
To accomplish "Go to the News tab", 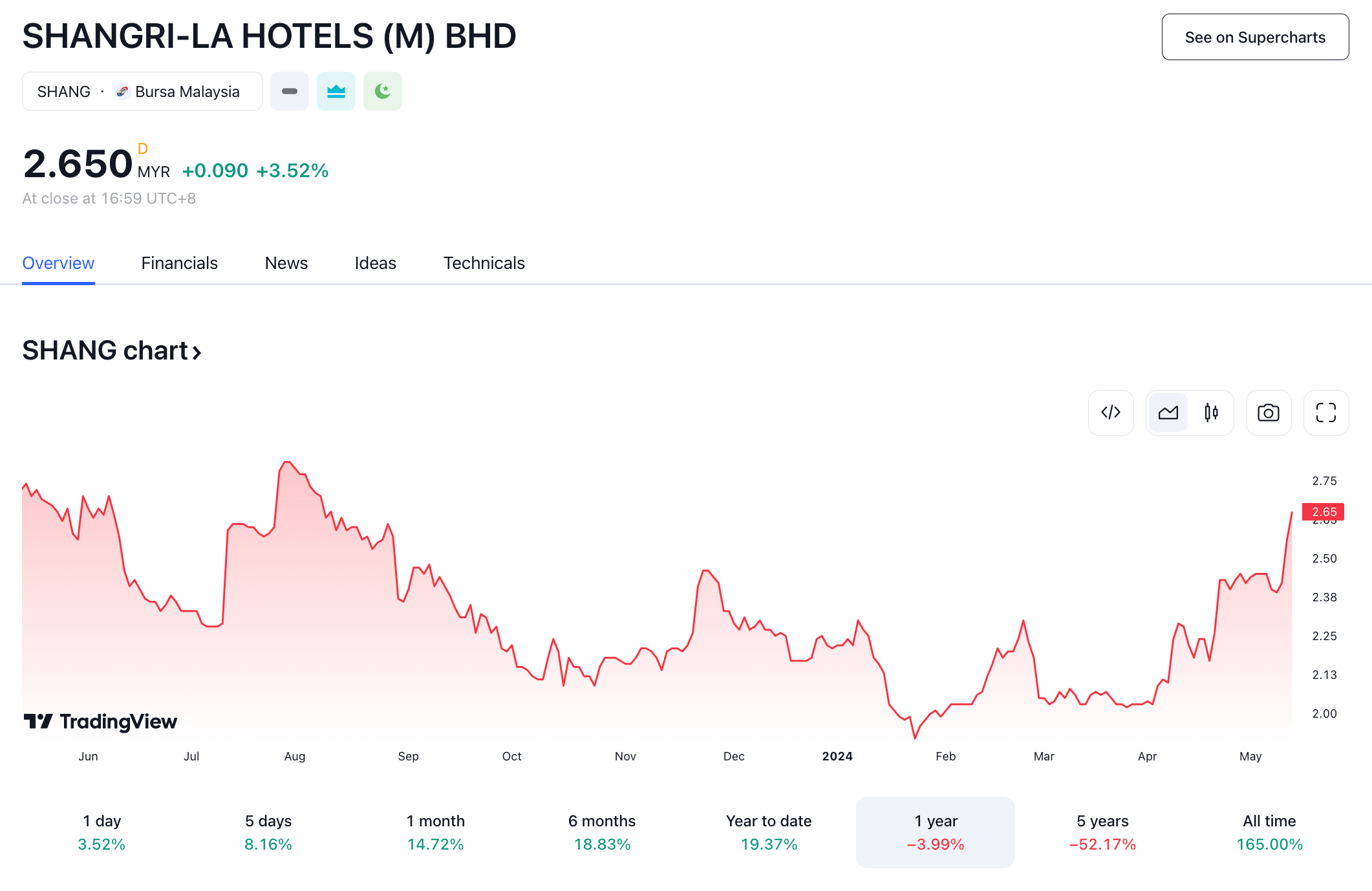I will [286, 263].
